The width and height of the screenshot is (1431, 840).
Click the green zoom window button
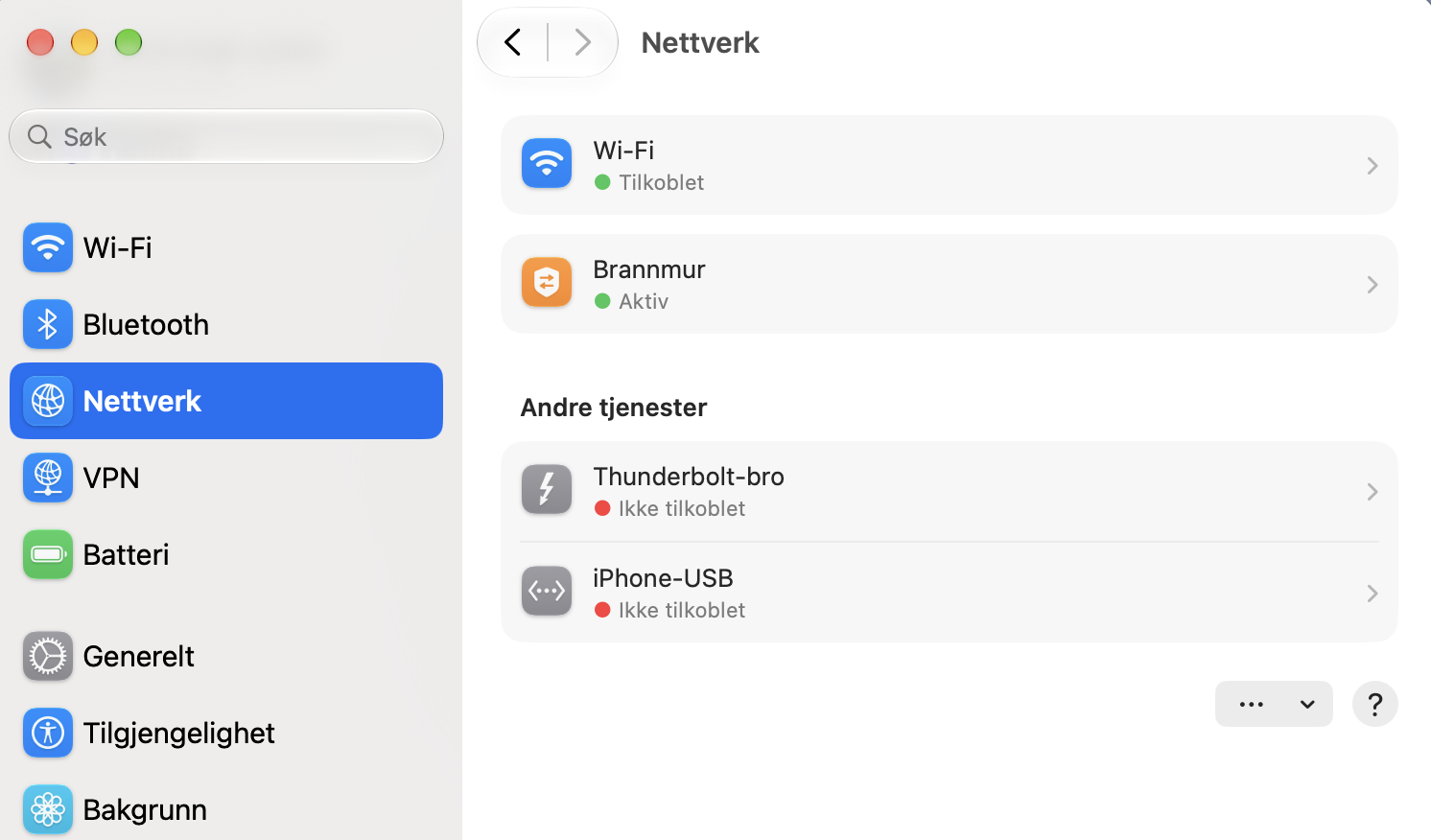129,42
